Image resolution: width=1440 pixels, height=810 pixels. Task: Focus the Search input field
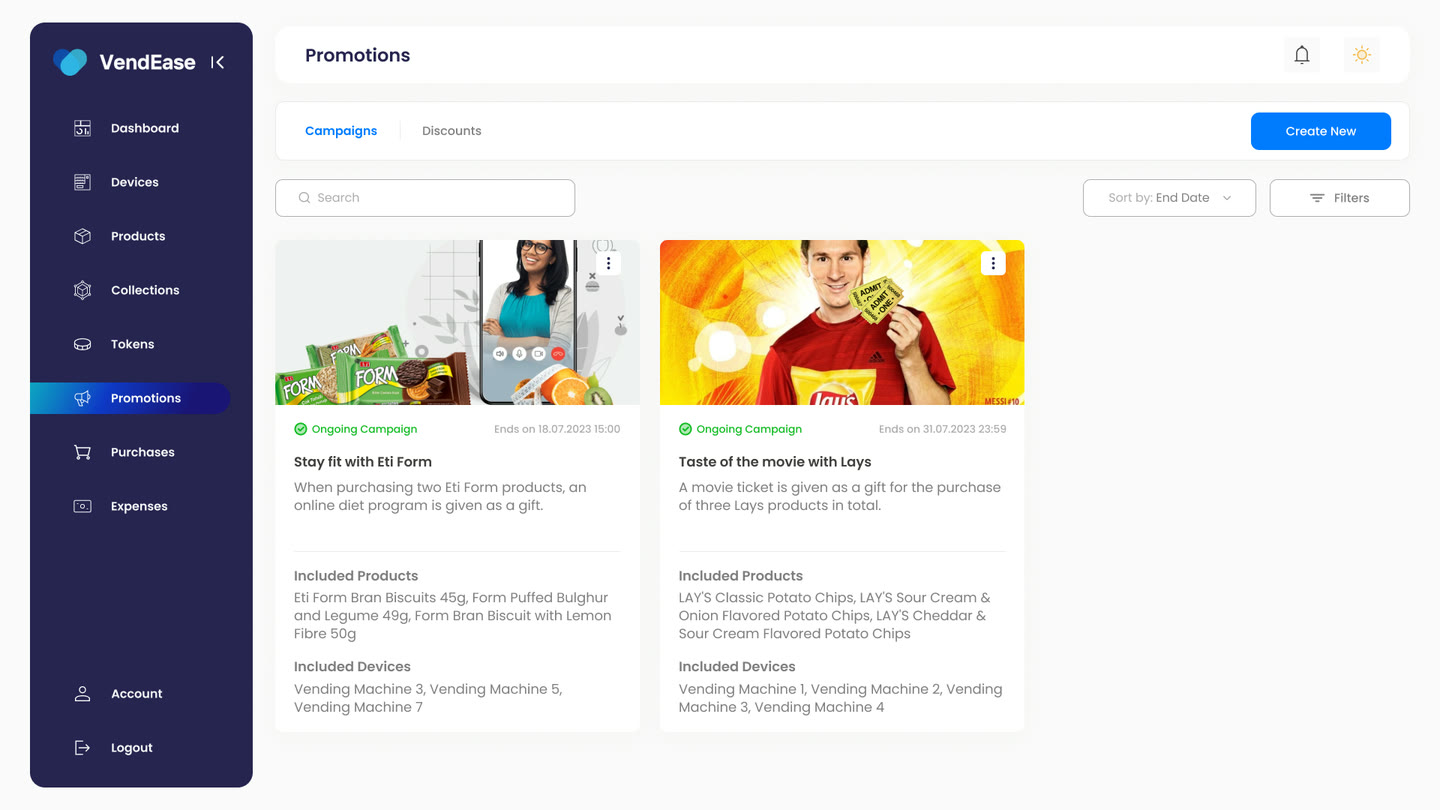pos(425,198)
